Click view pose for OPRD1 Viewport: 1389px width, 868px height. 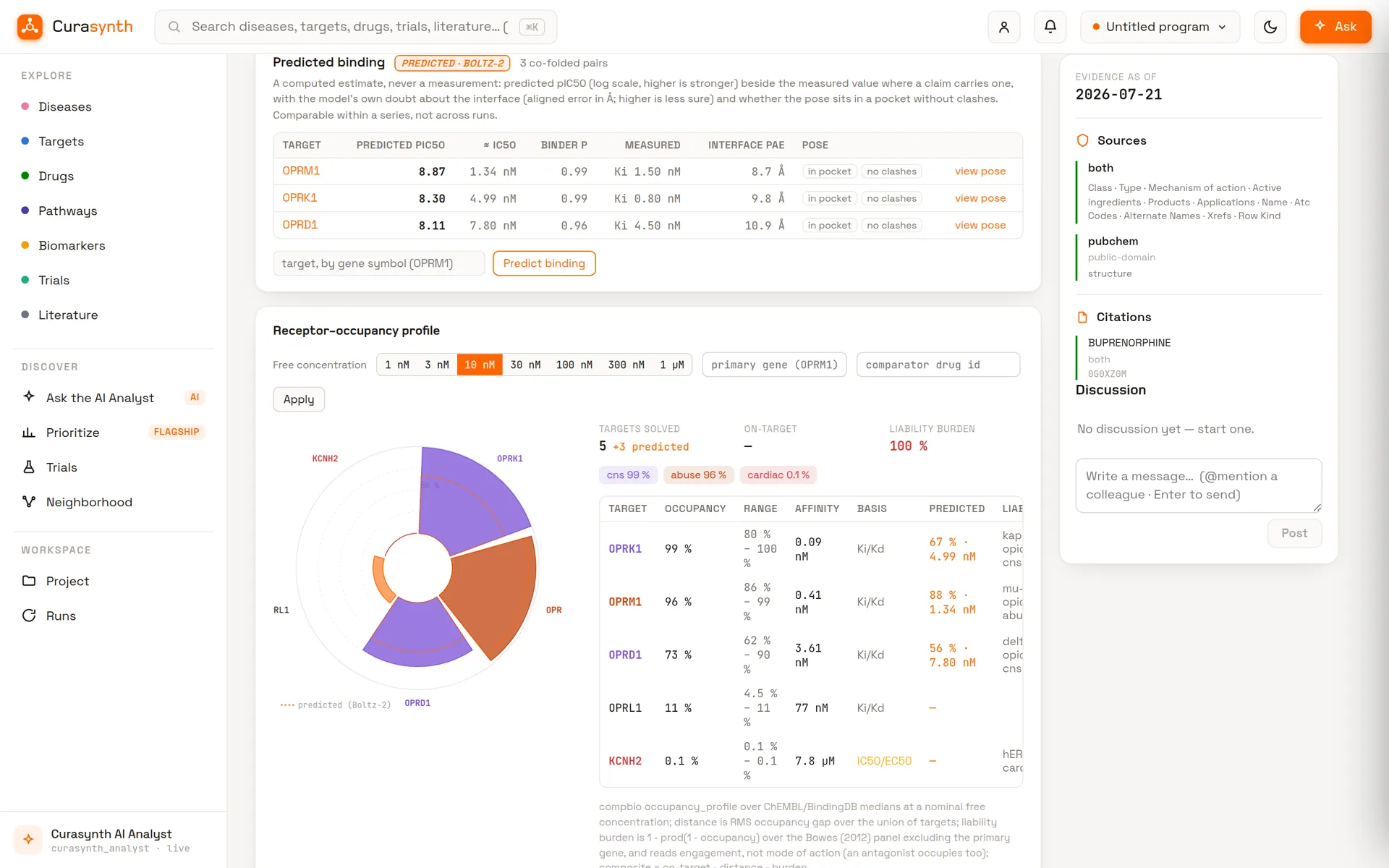pyautogui.click(x=980, y=225)
